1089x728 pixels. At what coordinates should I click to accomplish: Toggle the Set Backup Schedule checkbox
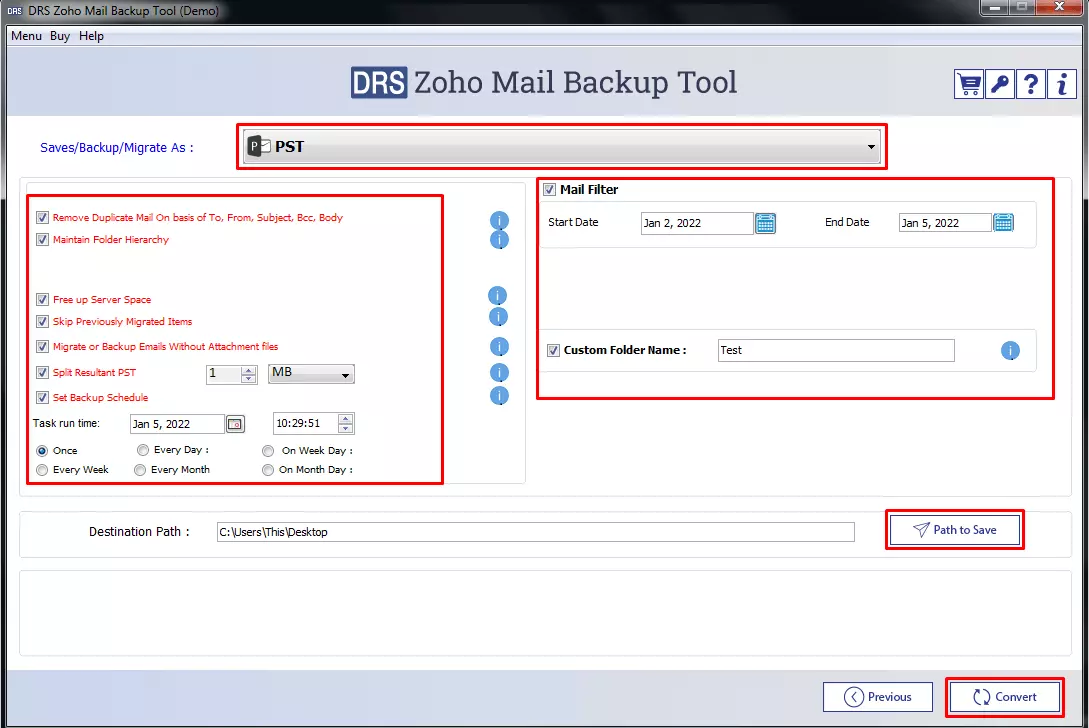point(42,397)
